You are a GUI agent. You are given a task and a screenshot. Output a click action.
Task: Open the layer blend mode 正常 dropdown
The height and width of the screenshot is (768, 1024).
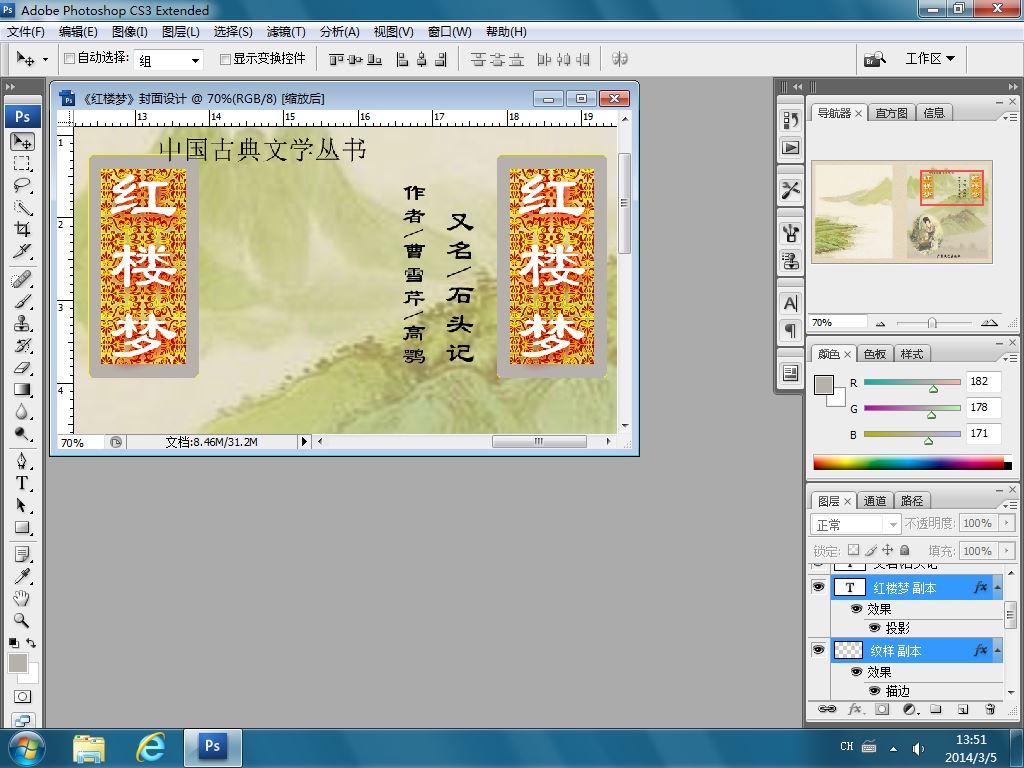pyautogui.click(x=856, y=524)
